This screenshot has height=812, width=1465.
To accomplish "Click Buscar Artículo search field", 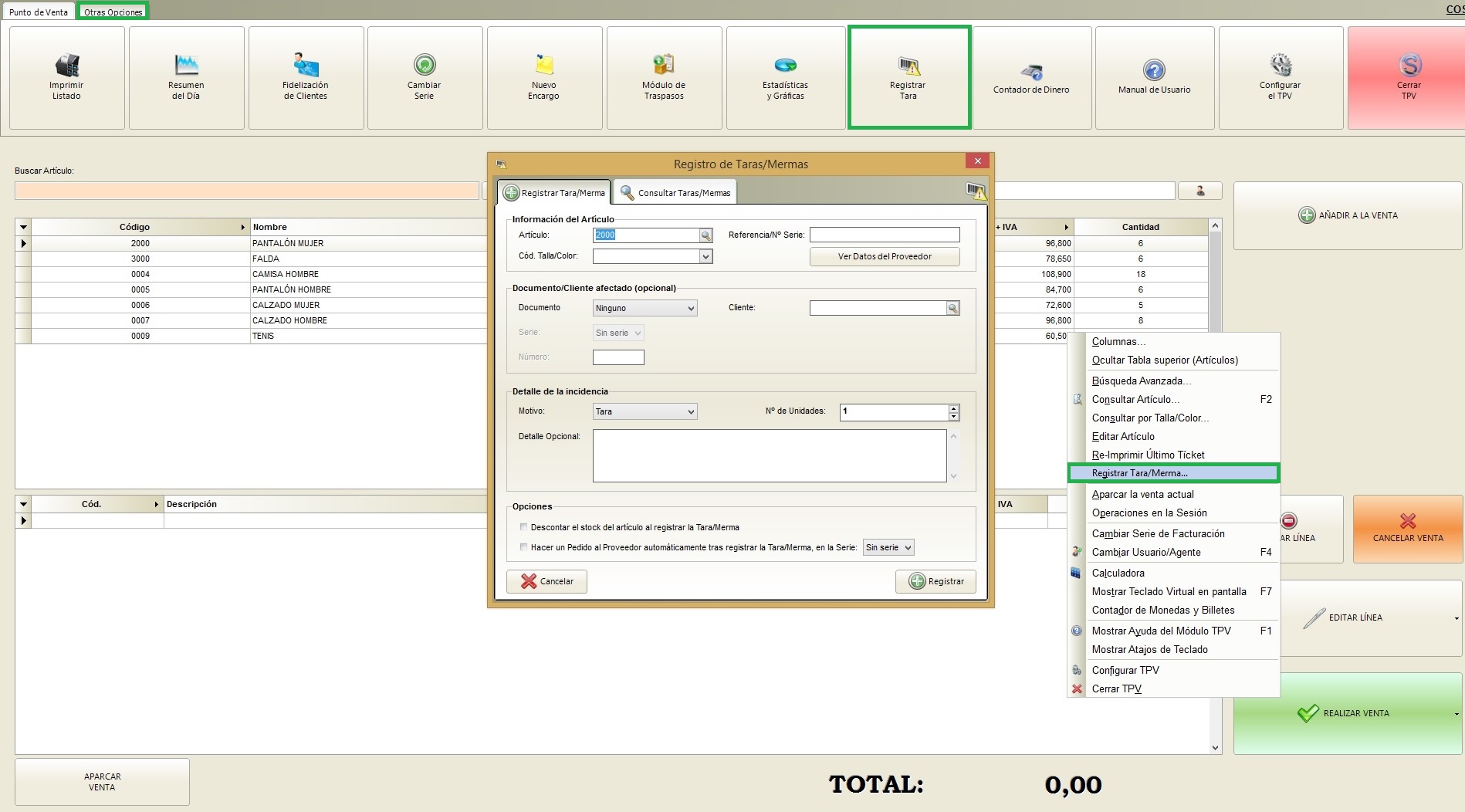I will click(247, 191).
